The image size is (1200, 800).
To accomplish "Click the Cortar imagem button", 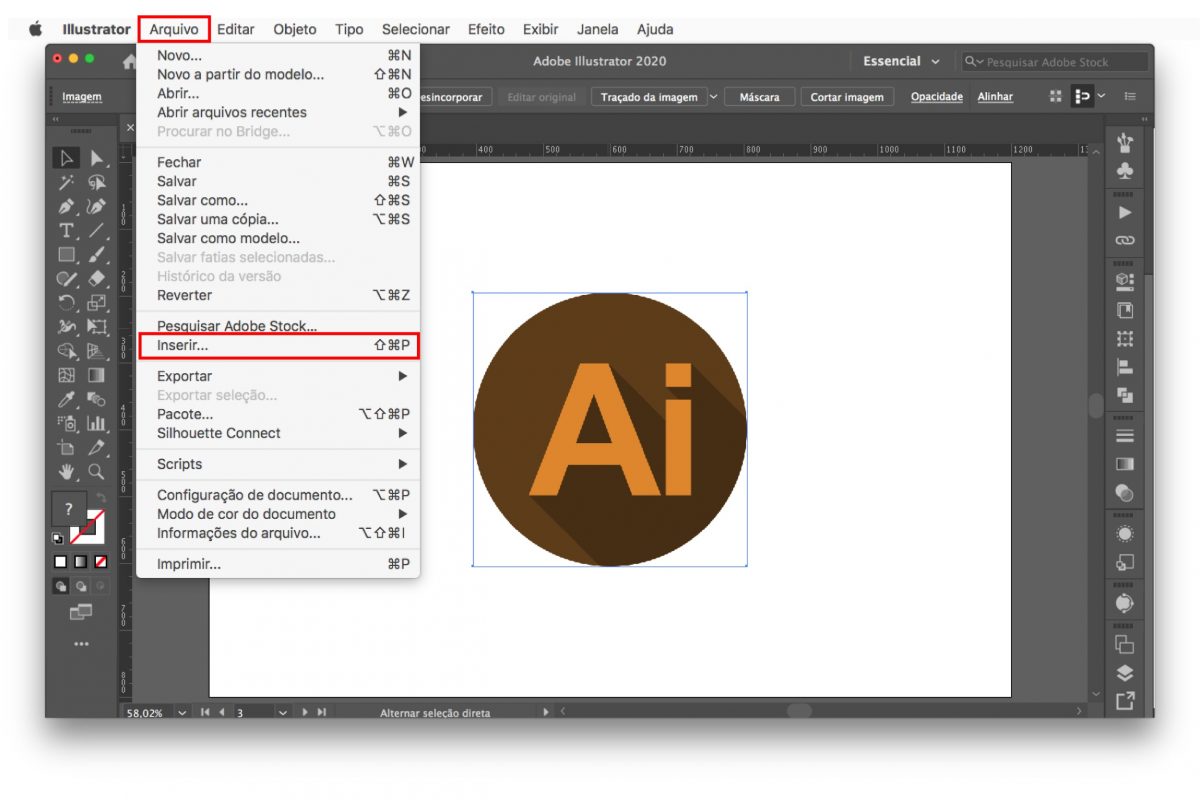I will pos(847,97).
